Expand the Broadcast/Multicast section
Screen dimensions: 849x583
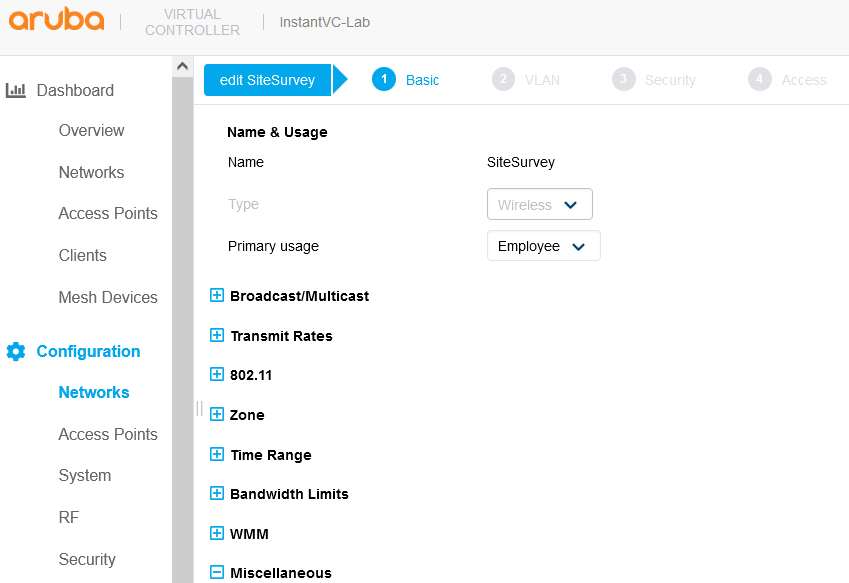[x=217, y=295]
